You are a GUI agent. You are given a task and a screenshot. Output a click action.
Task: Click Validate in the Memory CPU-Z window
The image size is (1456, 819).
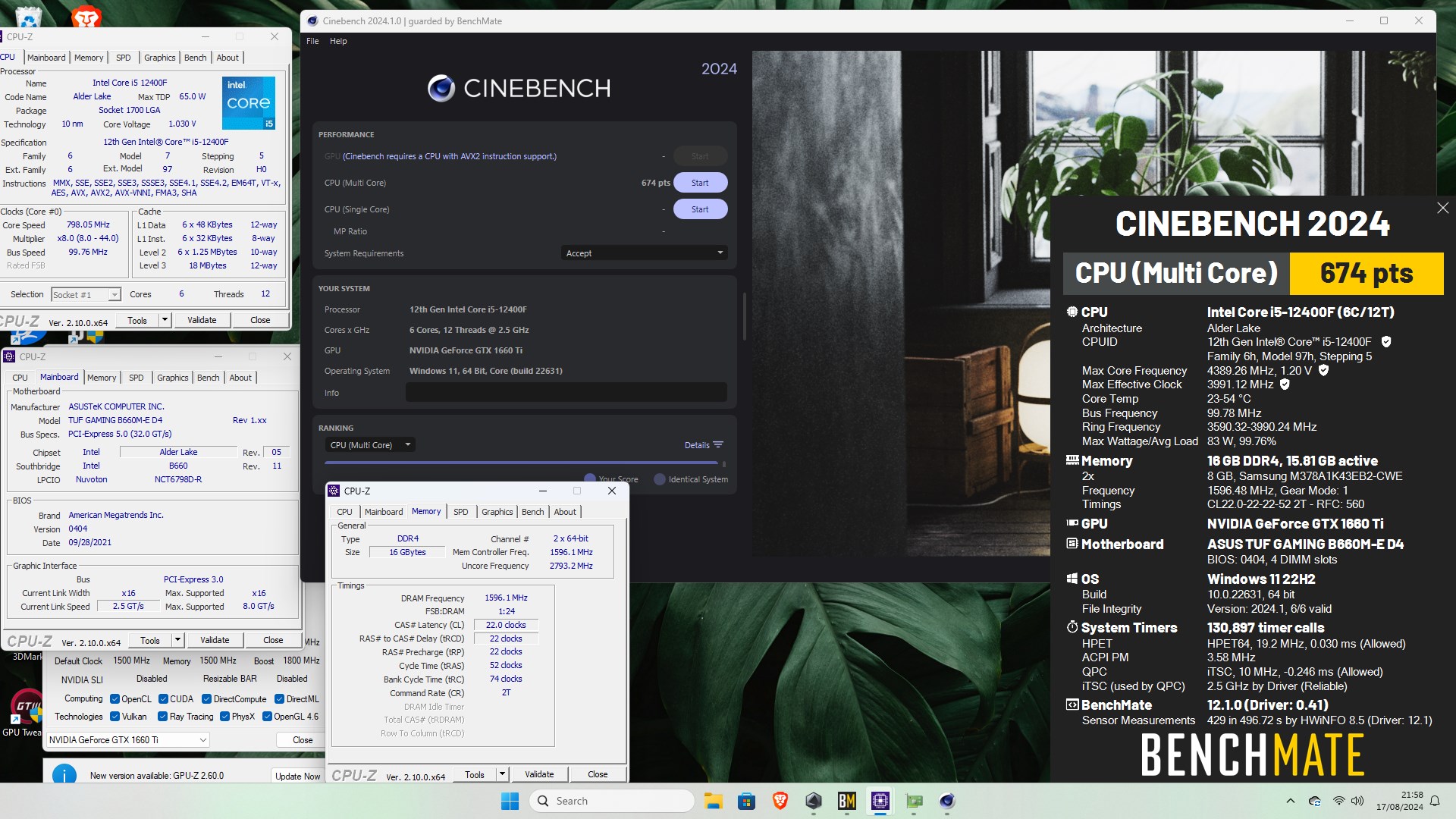click(539, 774)
